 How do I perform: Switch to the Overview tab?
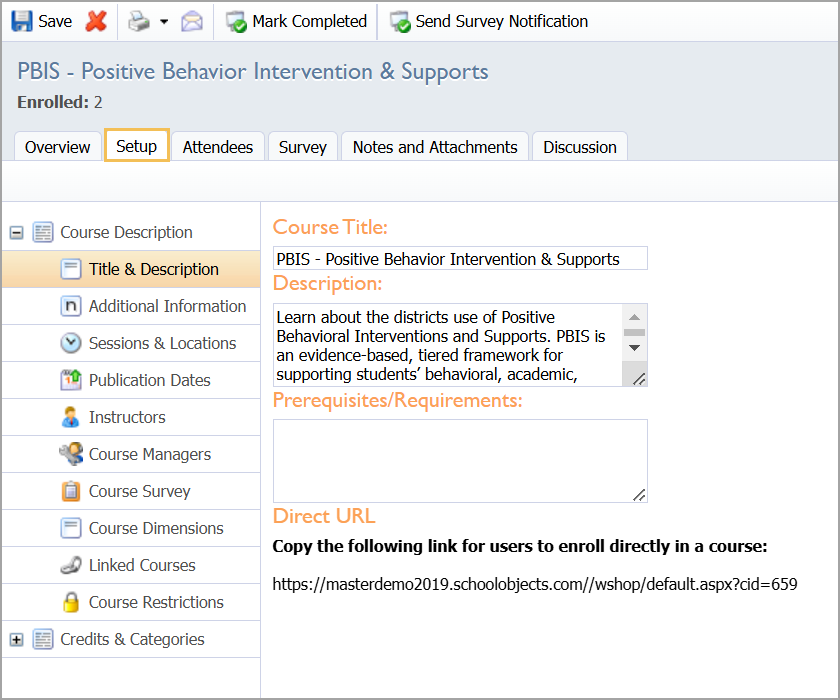click(x=57, y=147)
